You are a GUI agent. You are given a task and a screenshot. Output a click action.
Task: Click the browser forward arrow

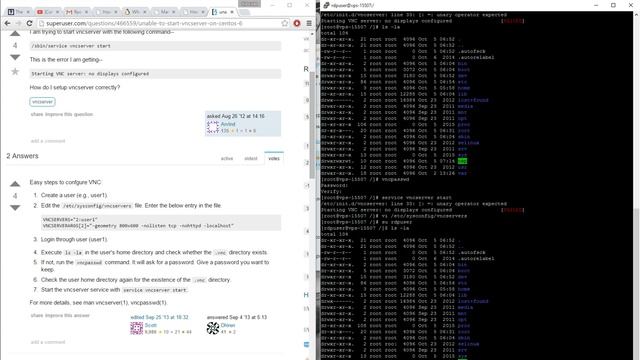18,23
